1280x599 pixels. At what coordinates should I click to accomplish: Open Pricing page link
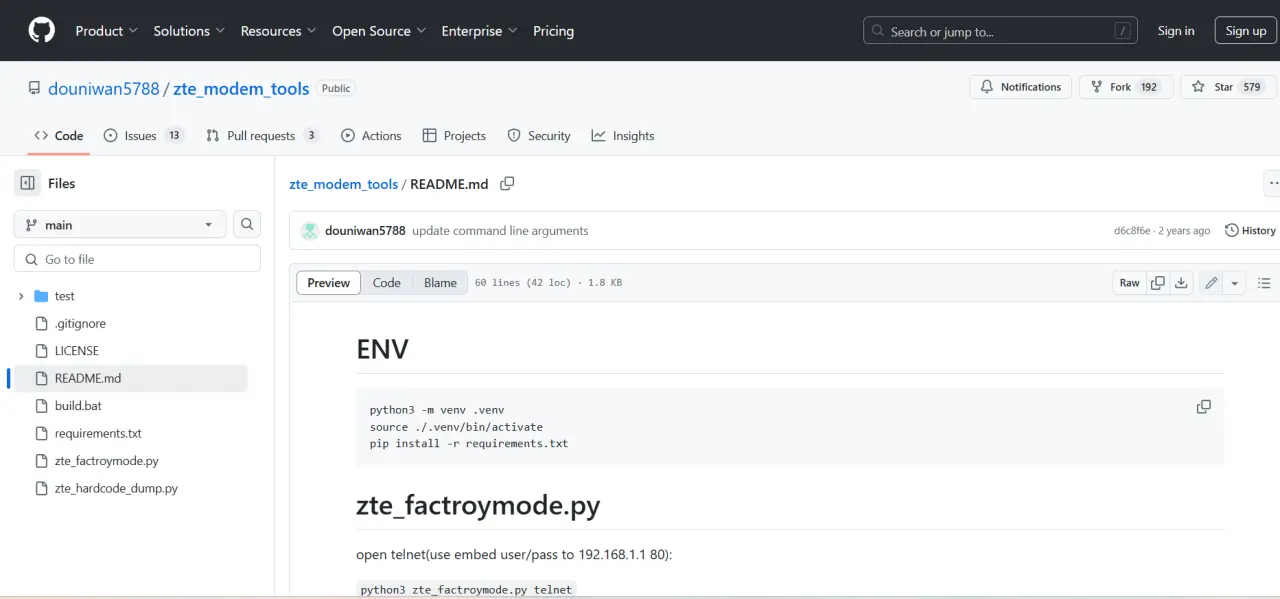[x=553, y=31]
